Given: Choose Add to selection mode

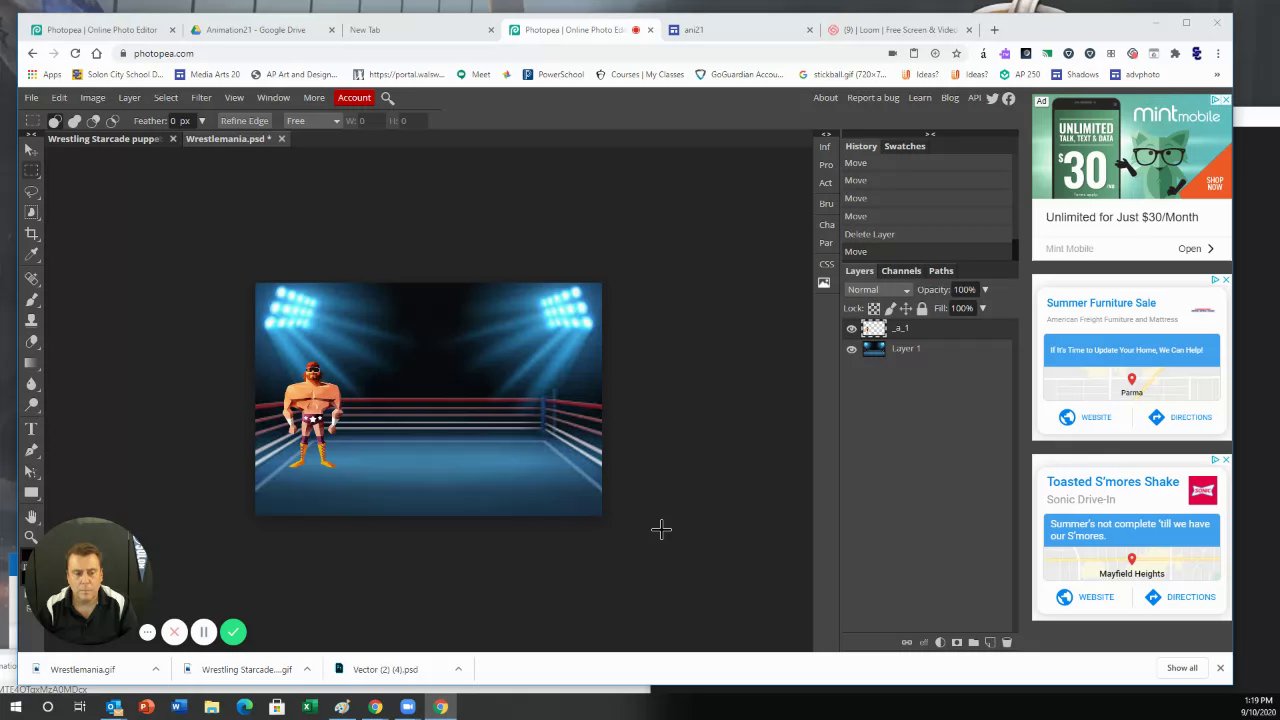Looking at the screenshot, I should click(74, 121).
